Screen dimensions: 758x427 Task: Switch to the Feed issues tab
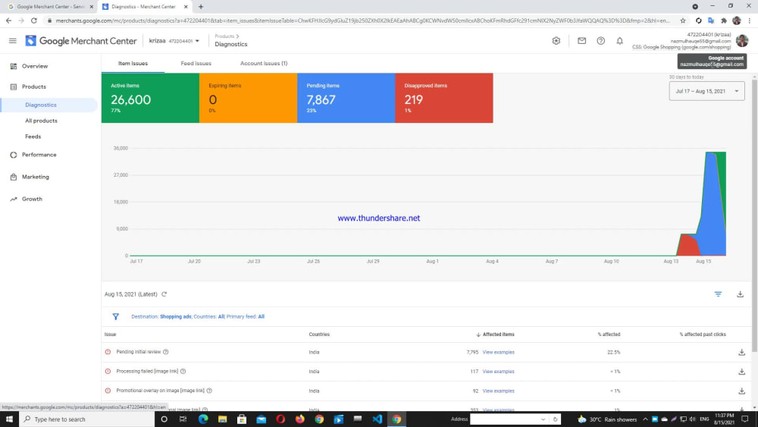pyautogui.click(x=196, y=63)
